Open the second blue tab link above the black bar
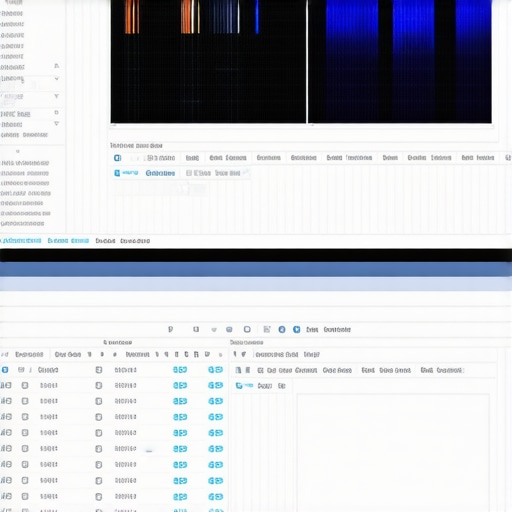The width and height of the screenshot is (512, 512). coord(68,241)
